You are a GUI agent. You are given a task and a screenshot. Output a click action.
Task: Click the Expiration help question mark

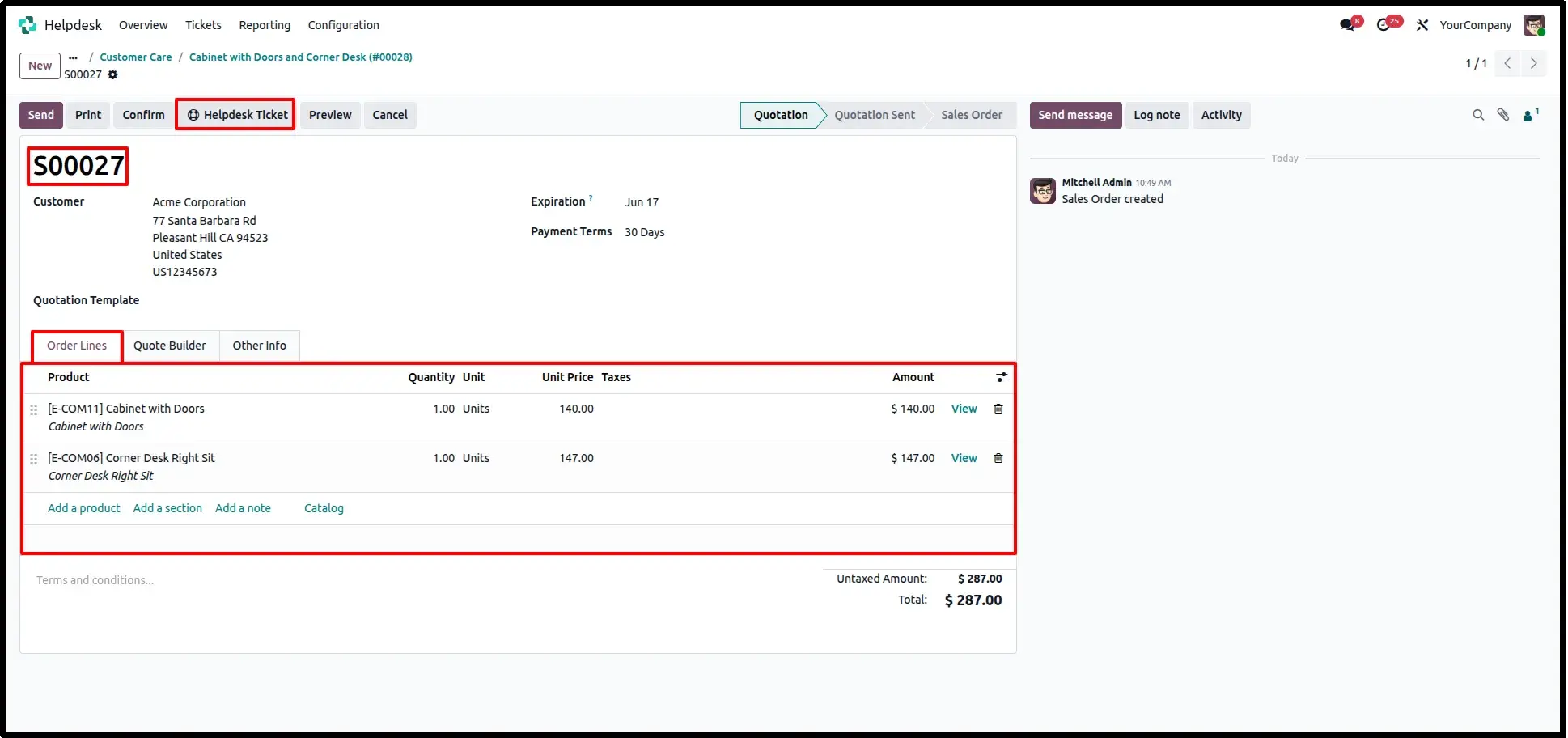coord(591,198)
